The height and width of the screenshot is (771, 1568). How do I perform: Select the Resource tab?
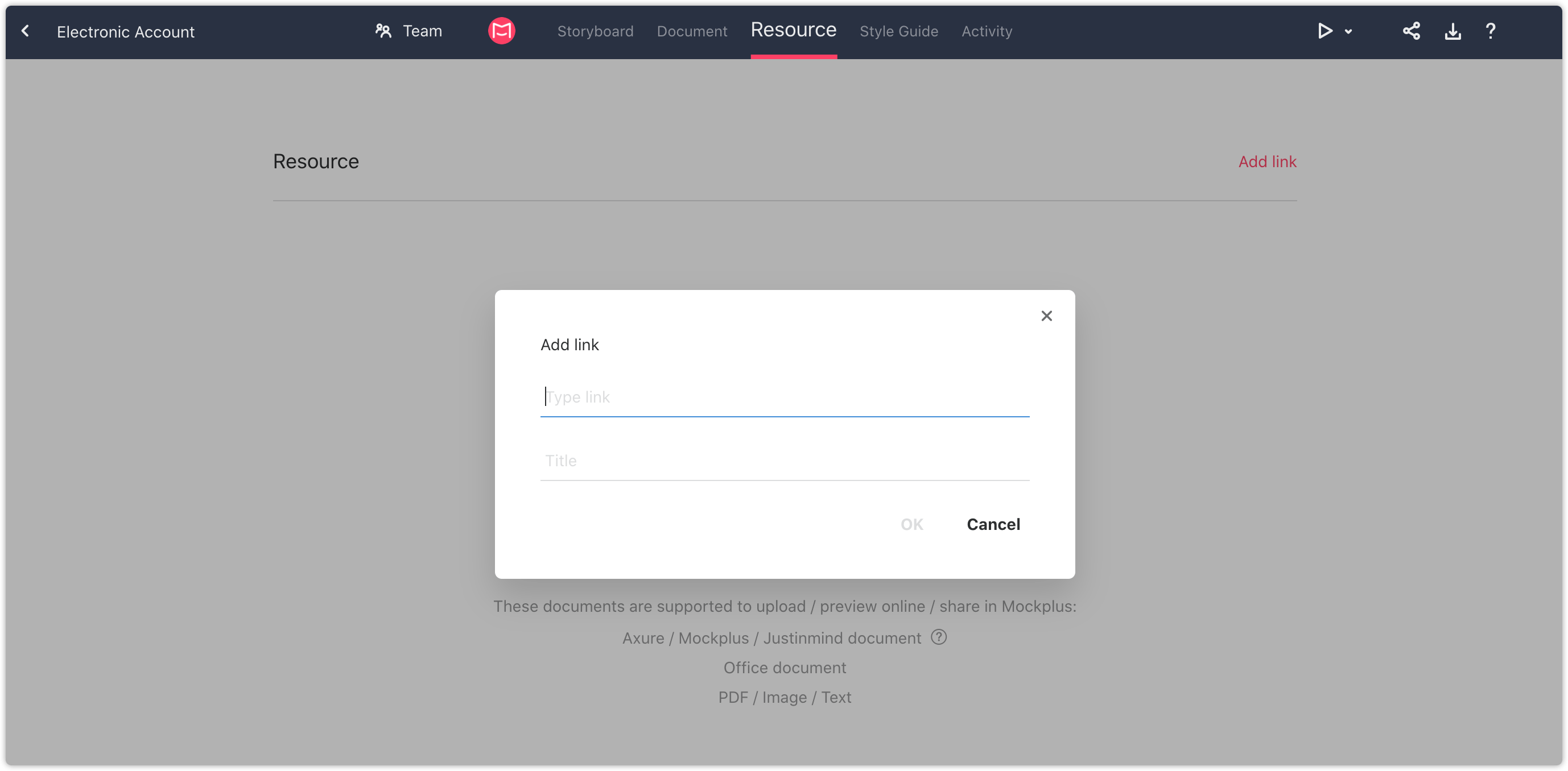pyautogui.click(x=793, y=30)
